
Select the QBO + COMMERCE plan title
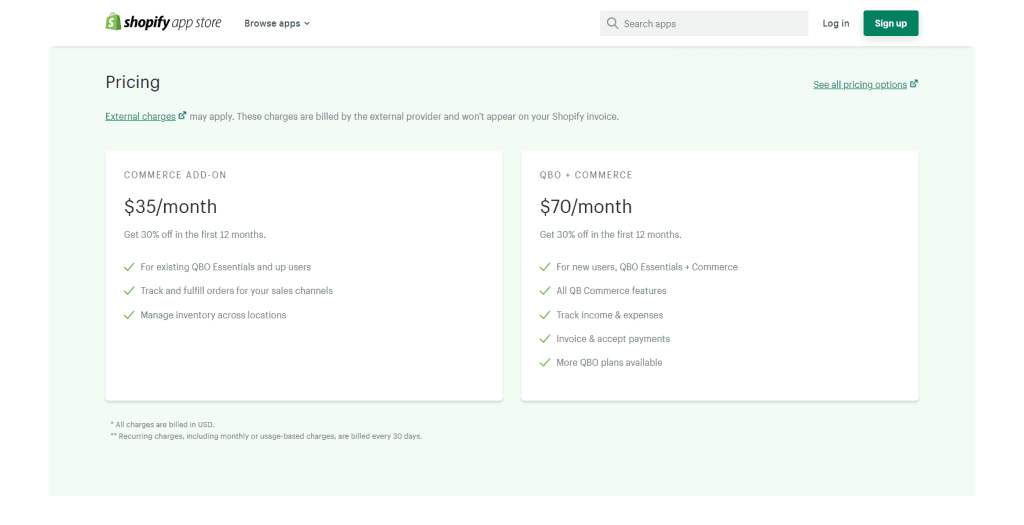(586, 175)
